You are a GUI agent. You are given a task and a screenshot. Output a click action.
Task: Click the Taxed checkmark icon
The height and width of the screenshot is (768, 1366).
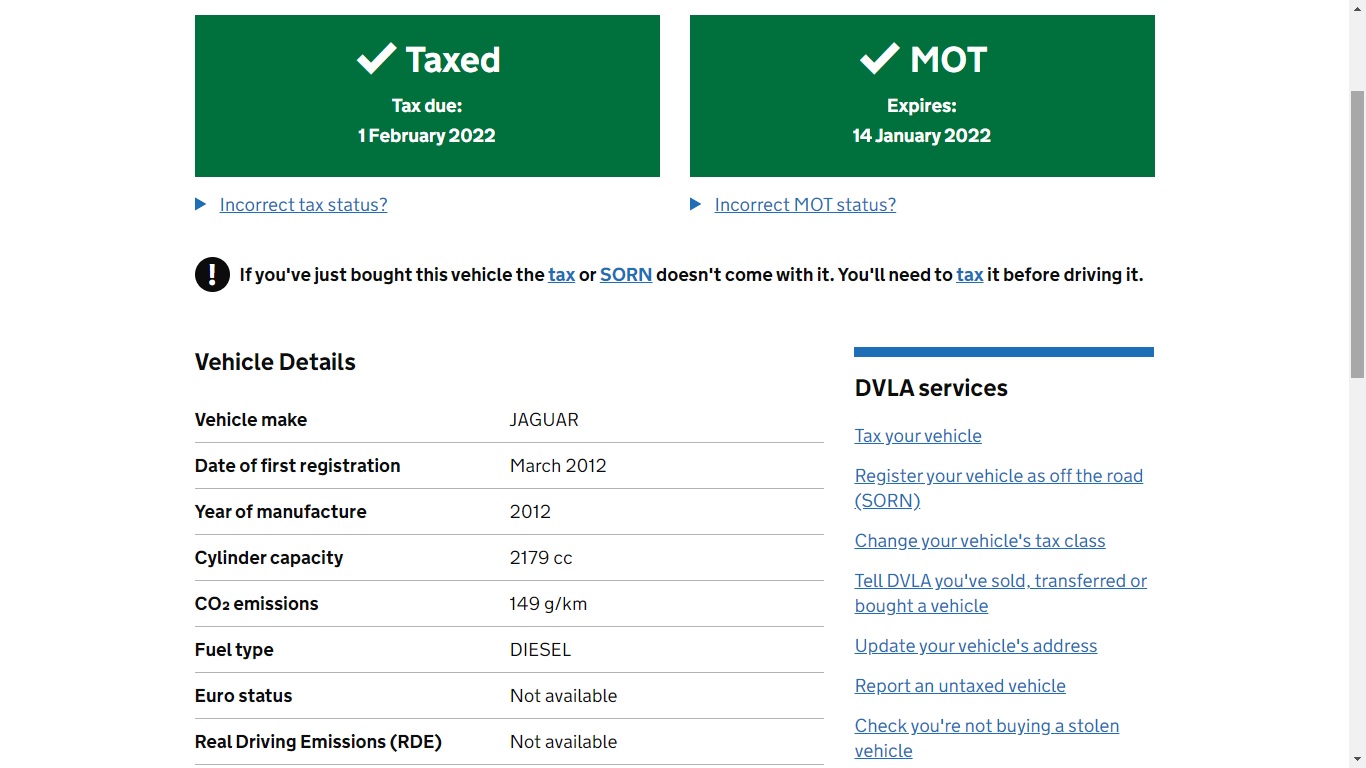[x=377, y=60]
